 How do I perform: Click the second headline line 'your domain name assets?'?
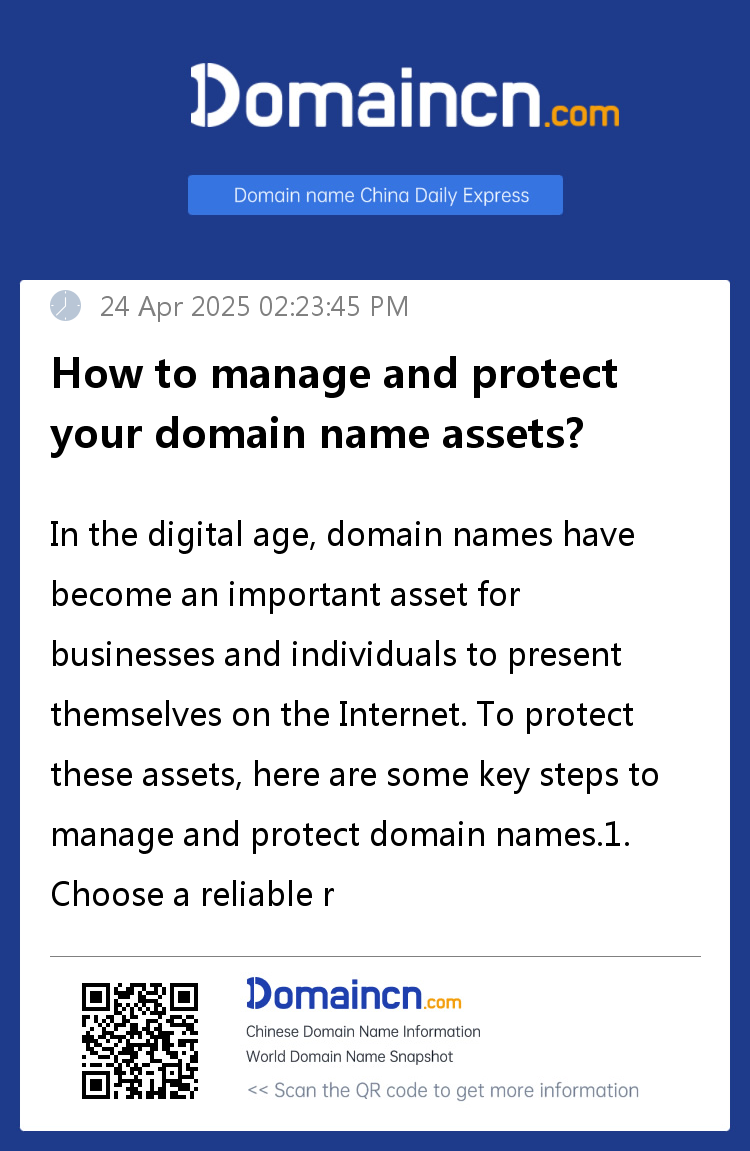click(x=317, y=435)
